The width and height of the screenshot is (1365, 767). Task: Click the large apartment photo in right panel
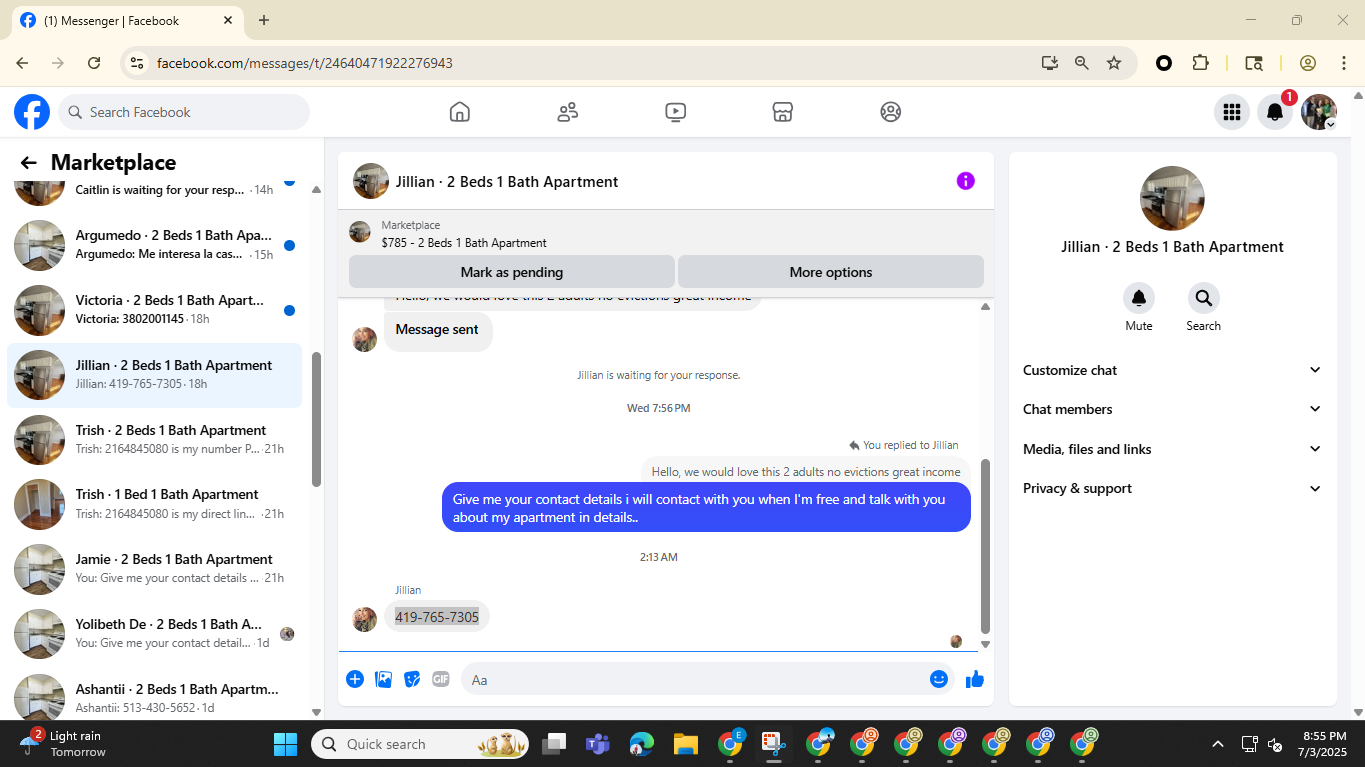(x=1172, y=198)
